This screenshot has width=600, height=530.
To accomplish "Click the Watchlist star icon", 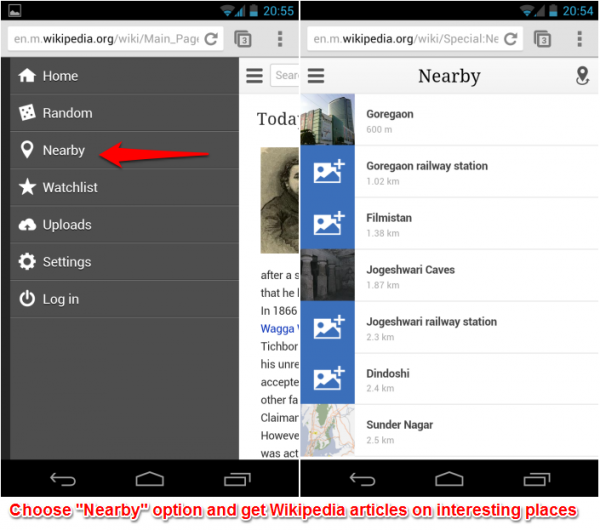I will tap(27, 187).
